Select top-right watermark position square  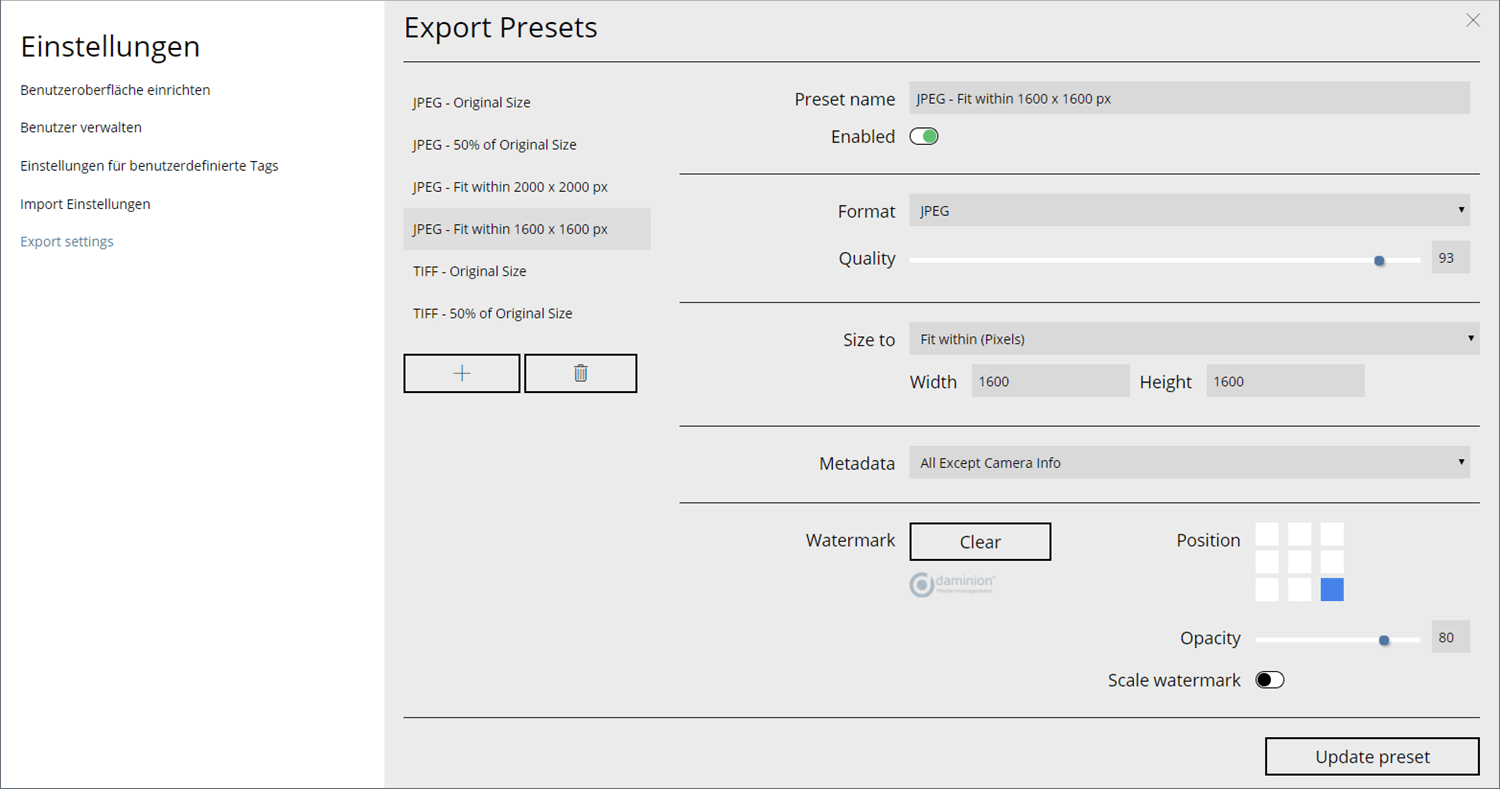(x=1332, y=534)
